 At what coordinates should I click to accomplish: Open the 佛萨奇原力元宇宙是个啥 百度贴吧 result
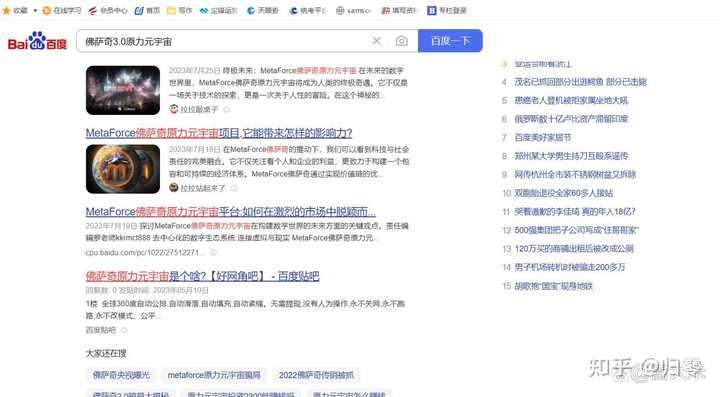coord(202,276)
